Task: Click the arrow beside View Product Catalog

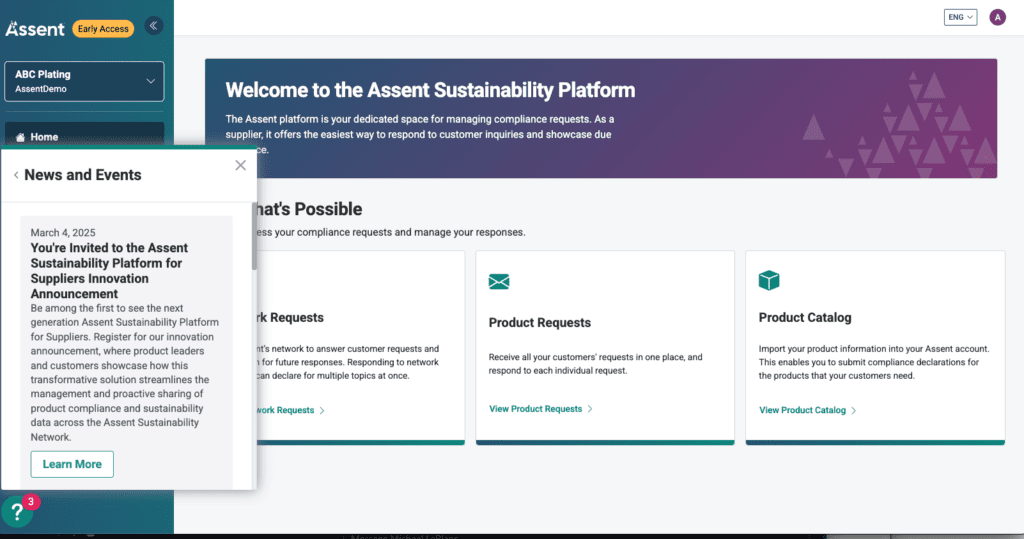Action: pyautogui.click(x=854, y=410)
